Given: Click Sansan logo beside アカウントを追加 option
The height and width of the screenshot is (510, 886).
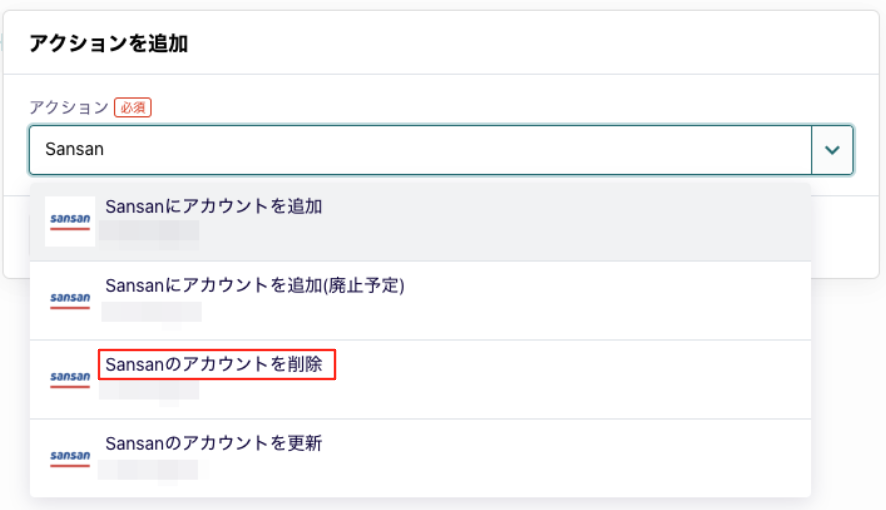Looking at the screenshot, I should (x=70, y=221).
